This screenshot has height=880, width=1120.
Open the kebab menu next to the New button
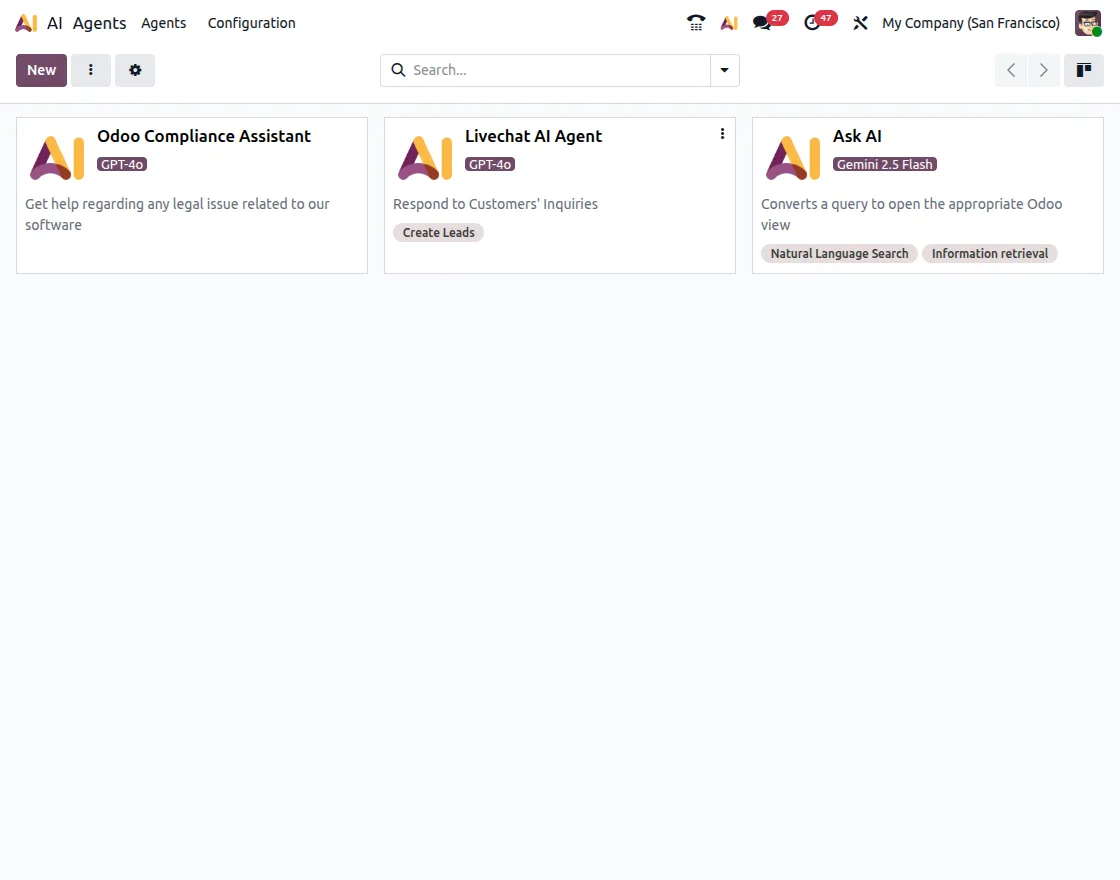tap(90, 70)
